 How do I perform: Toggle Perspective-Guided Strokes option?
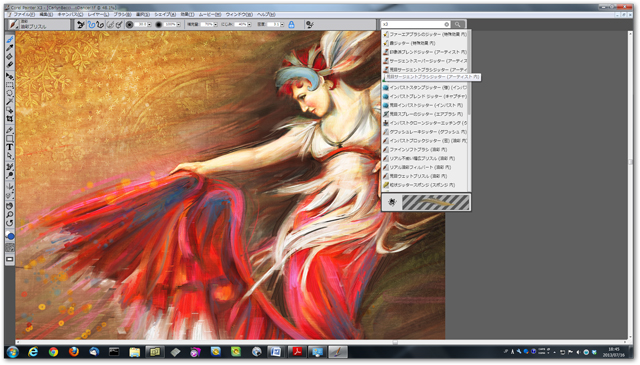(x=119, y=24)
